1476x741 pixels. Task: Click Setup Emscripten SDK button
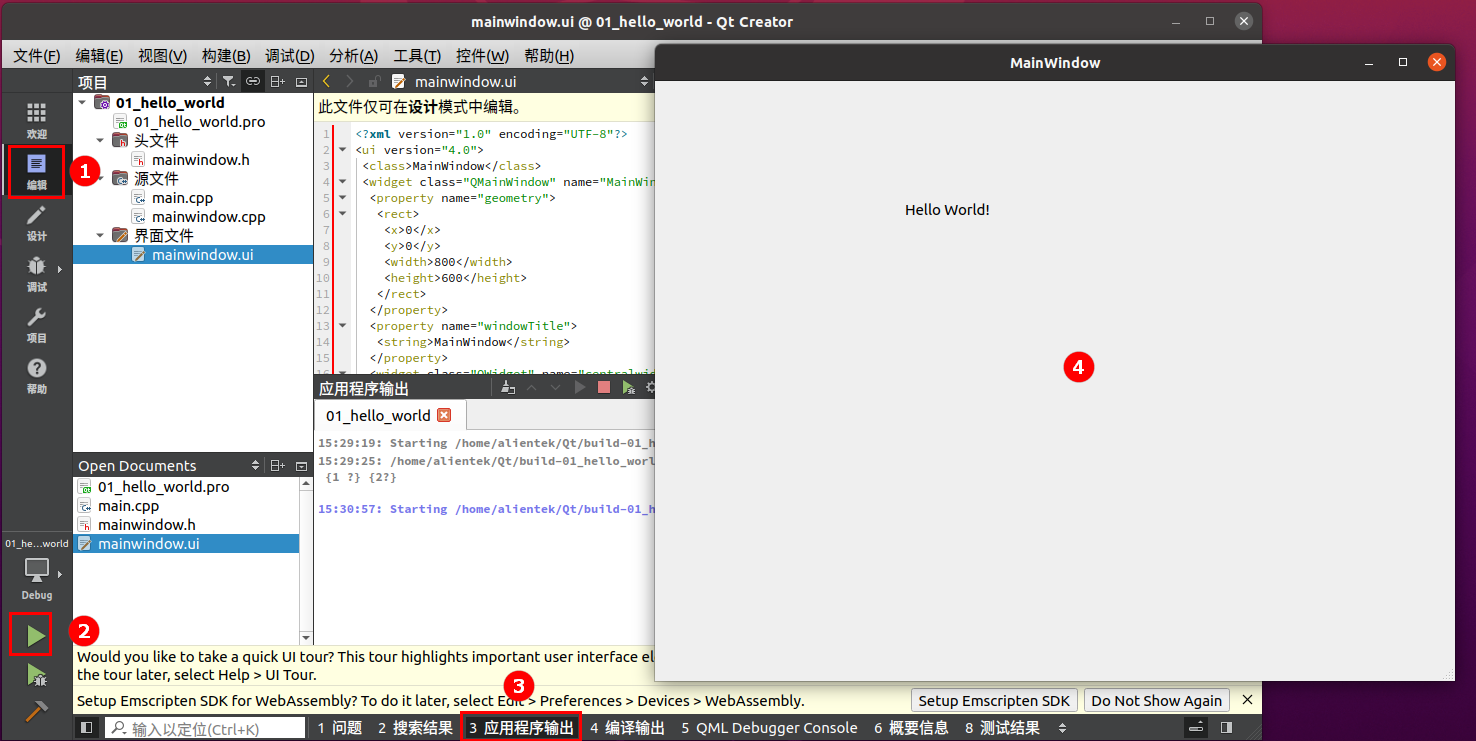coord(994,701)
